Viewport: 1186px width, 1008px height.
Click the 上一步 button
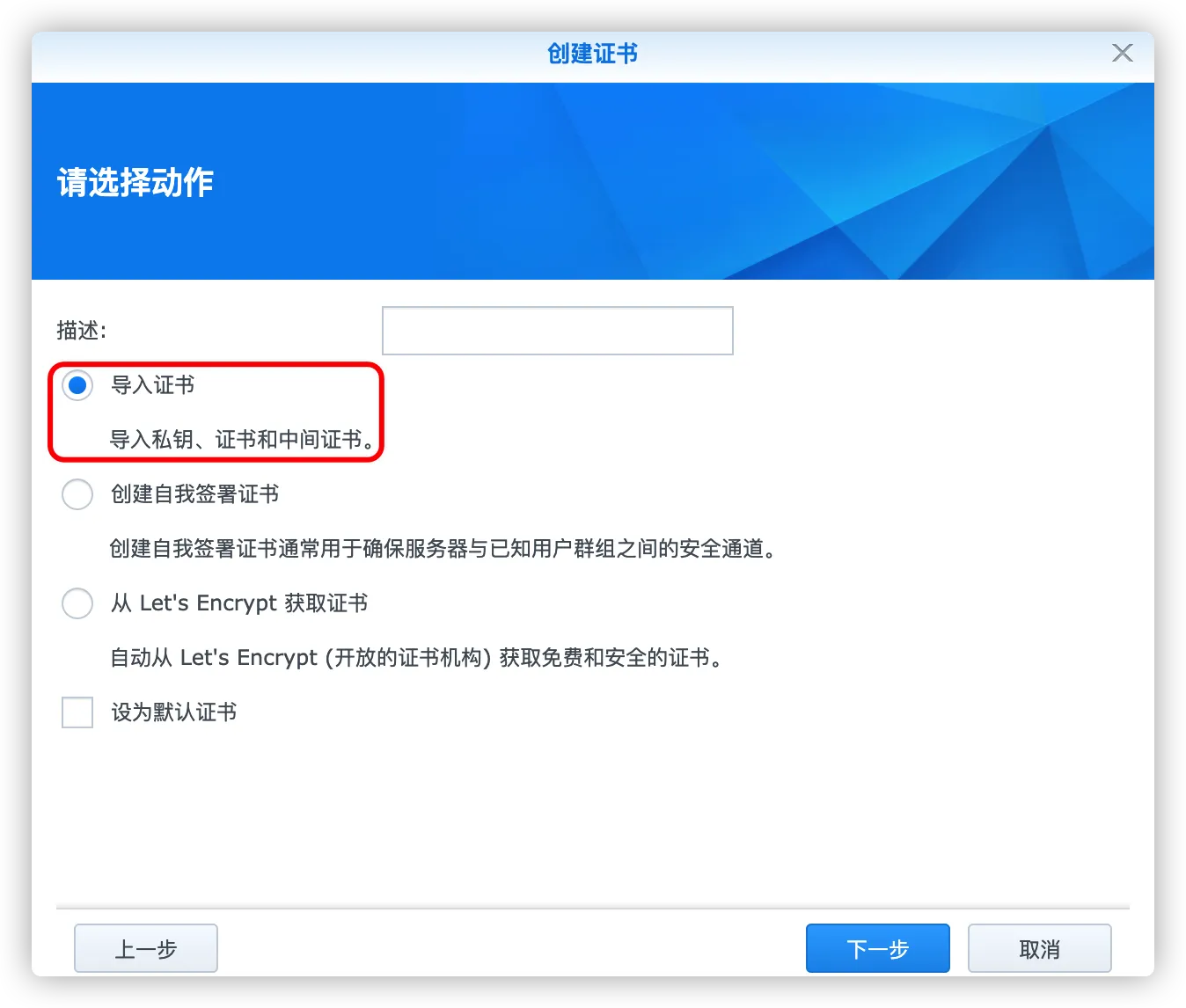(146, 948)
